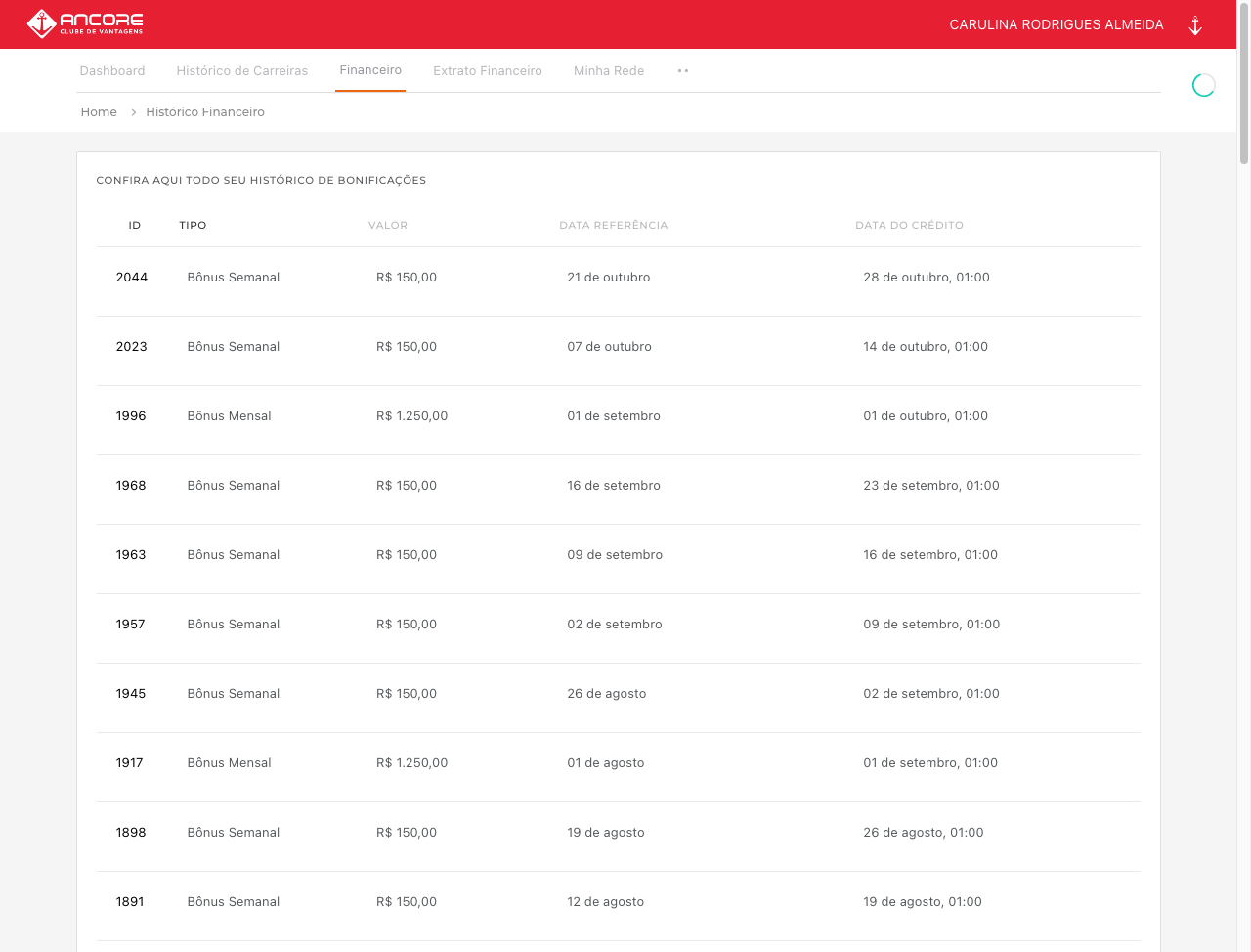Viewport: 1251px width, 952px height.
Task: Click the Data Referência column header
Action: (614, 226)
